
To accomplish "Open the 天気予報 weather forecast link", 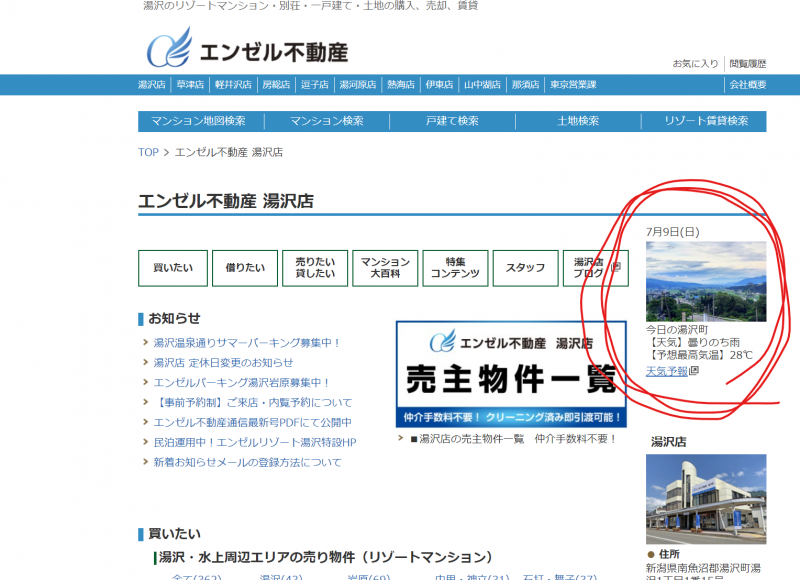I will pos(667,371).
